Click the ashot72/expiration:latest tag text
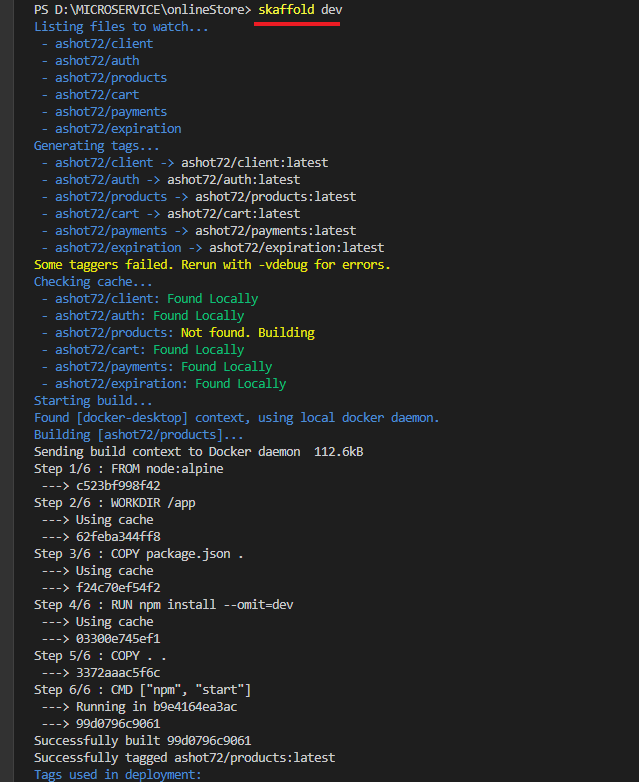The width and height of the screenshot is (639, 782). pyautogui.click(x=296, y=247)
